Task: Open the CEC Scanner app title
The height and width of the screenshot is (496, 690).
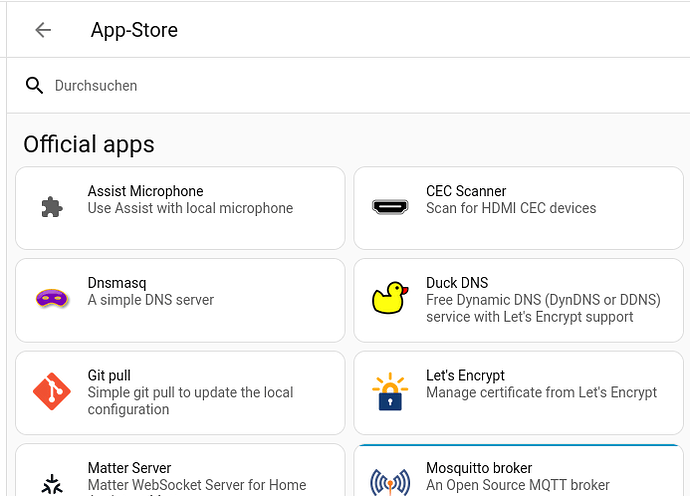Action: [x=466, y=191]
